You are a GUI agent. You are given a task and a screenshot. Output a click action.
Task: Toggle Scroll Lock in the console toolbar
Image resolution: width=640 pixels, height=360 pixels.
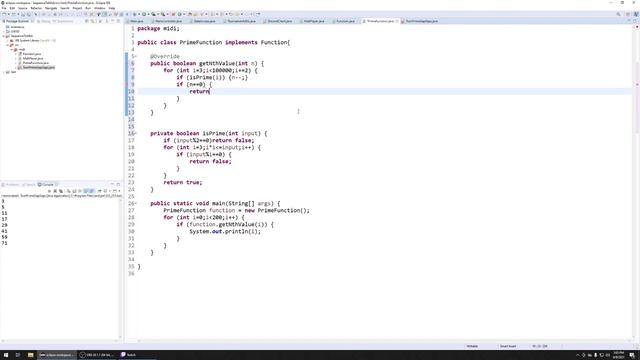pos(74,191)
